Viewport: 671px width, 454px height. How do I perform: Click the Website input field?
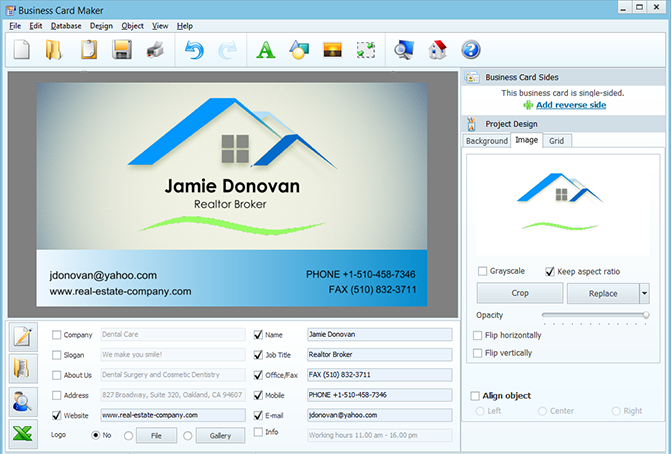coord(173,415)
